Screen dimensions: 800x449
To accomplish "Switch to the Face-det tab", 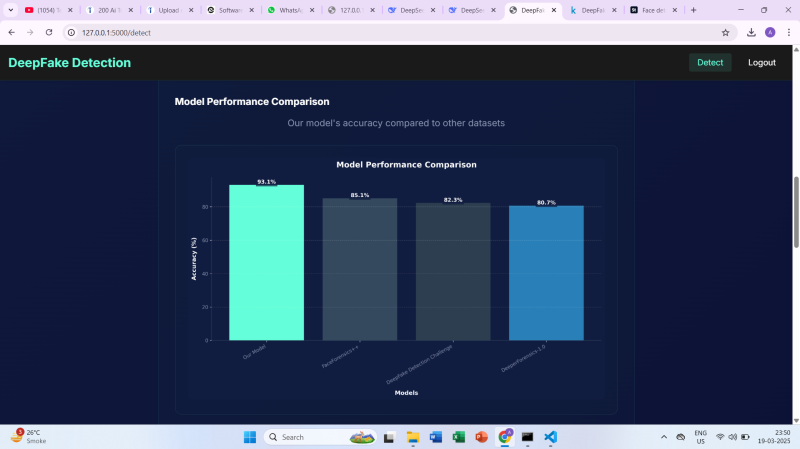I will coord(650,10).
